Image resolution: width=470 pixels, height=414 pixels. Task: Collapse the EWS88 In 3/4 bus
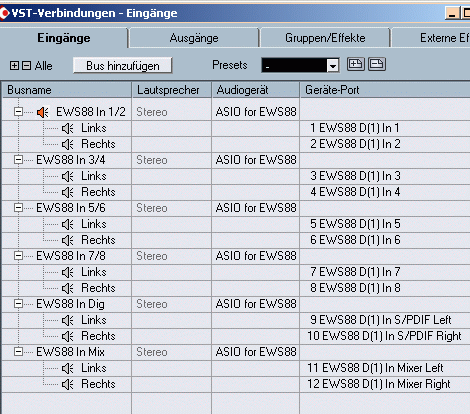pyautogui.click(x=19, y=160)
